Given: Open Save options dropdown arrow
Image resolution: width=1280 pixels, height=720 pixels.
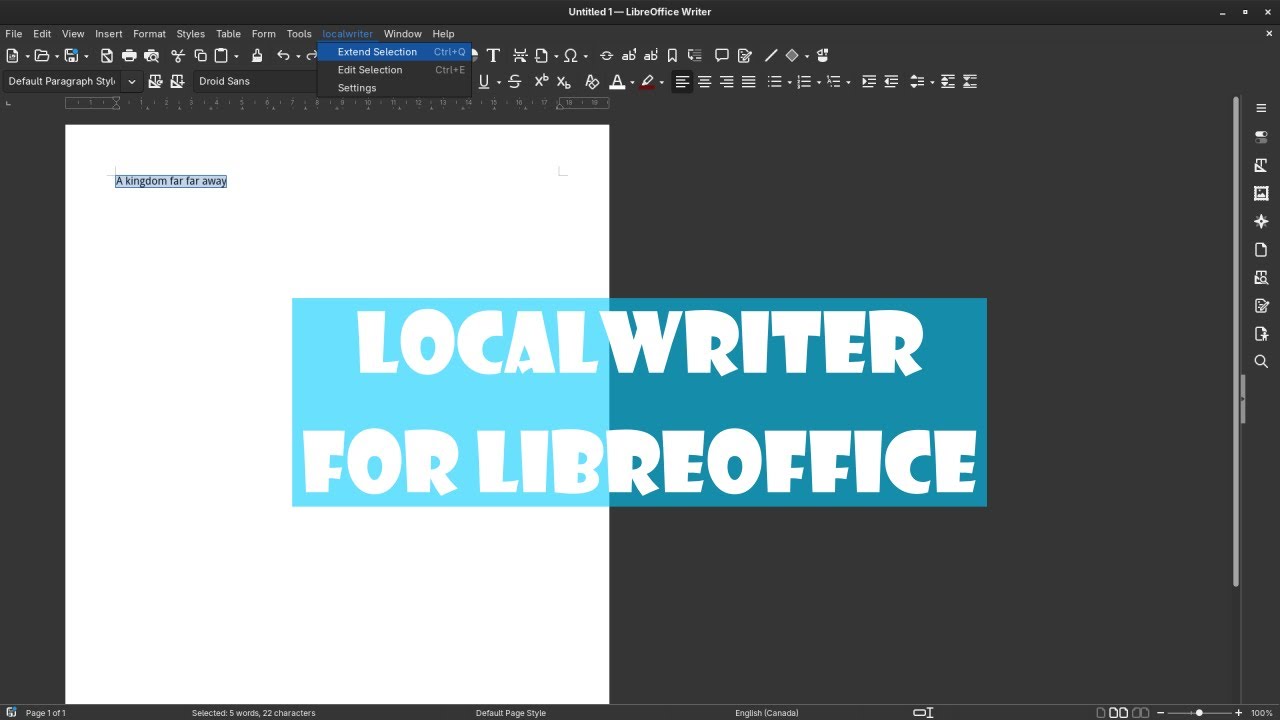Looking at the screenshot, I should (86, 56).
